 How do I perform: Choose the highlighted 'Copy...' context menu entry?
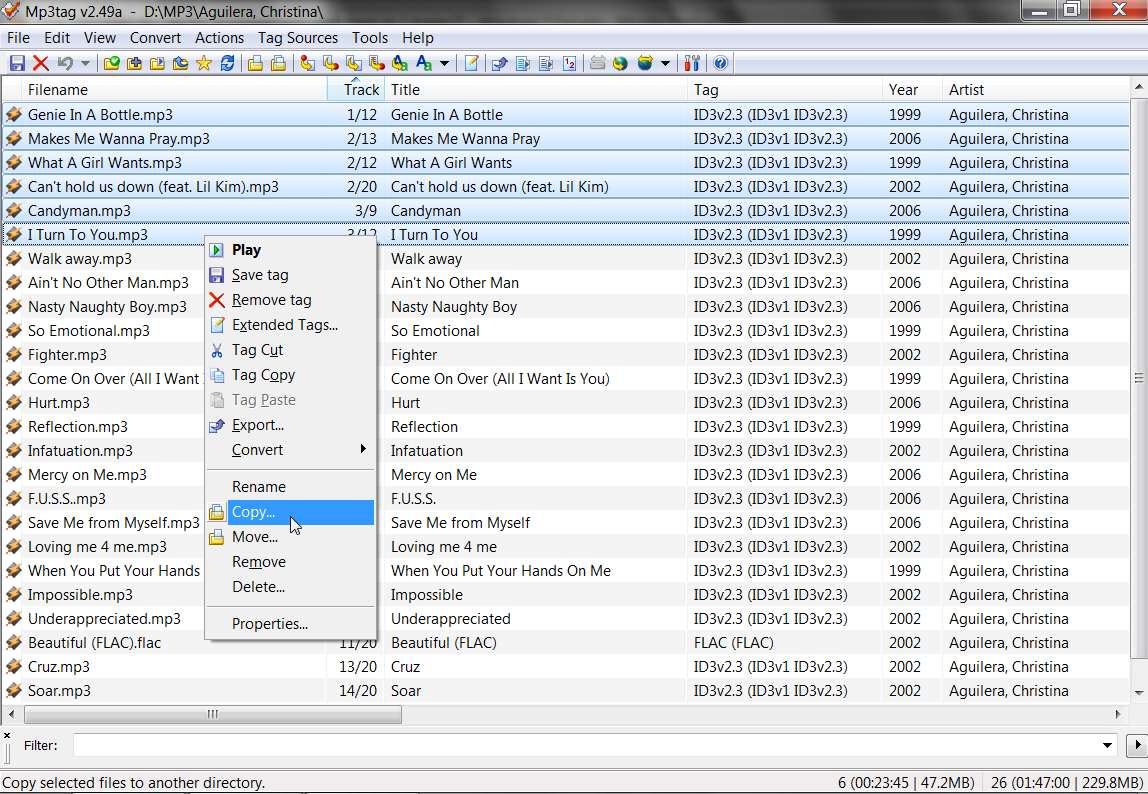click(x=291, y=512)
